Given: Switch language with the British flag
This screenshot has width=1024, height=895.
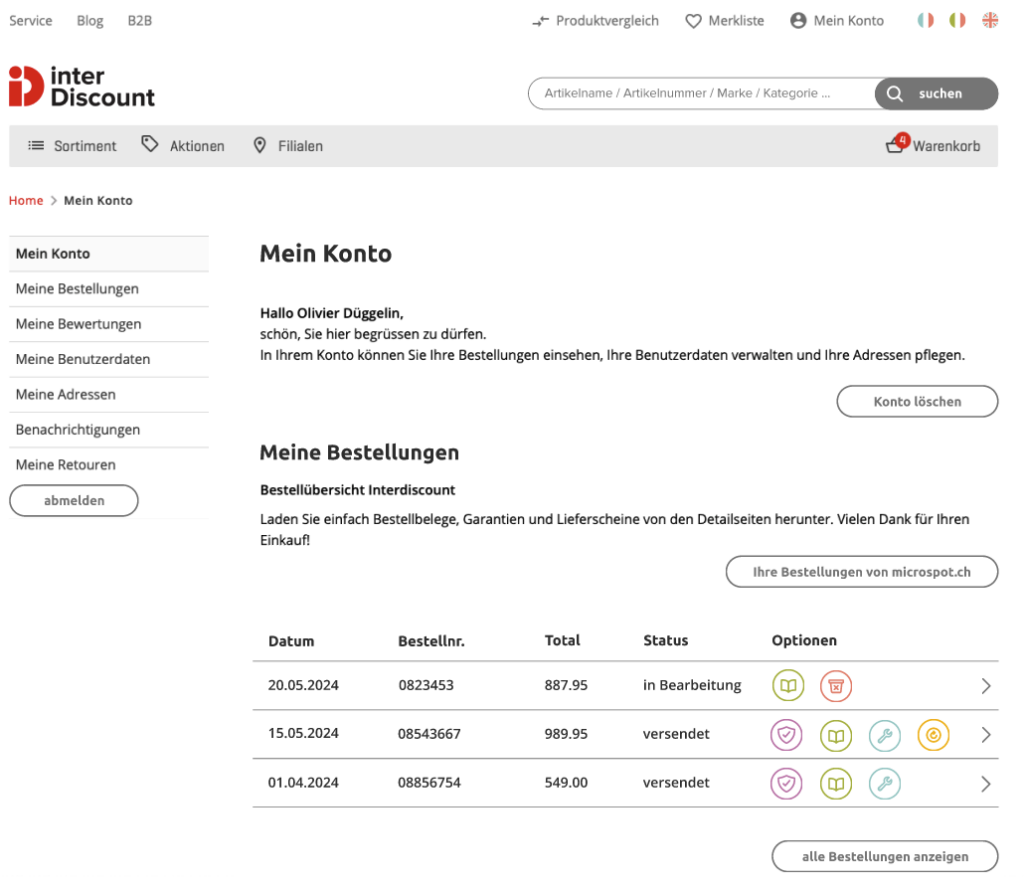Looking at the screenshot, I should pyautogui.click(x=990, y=20).
